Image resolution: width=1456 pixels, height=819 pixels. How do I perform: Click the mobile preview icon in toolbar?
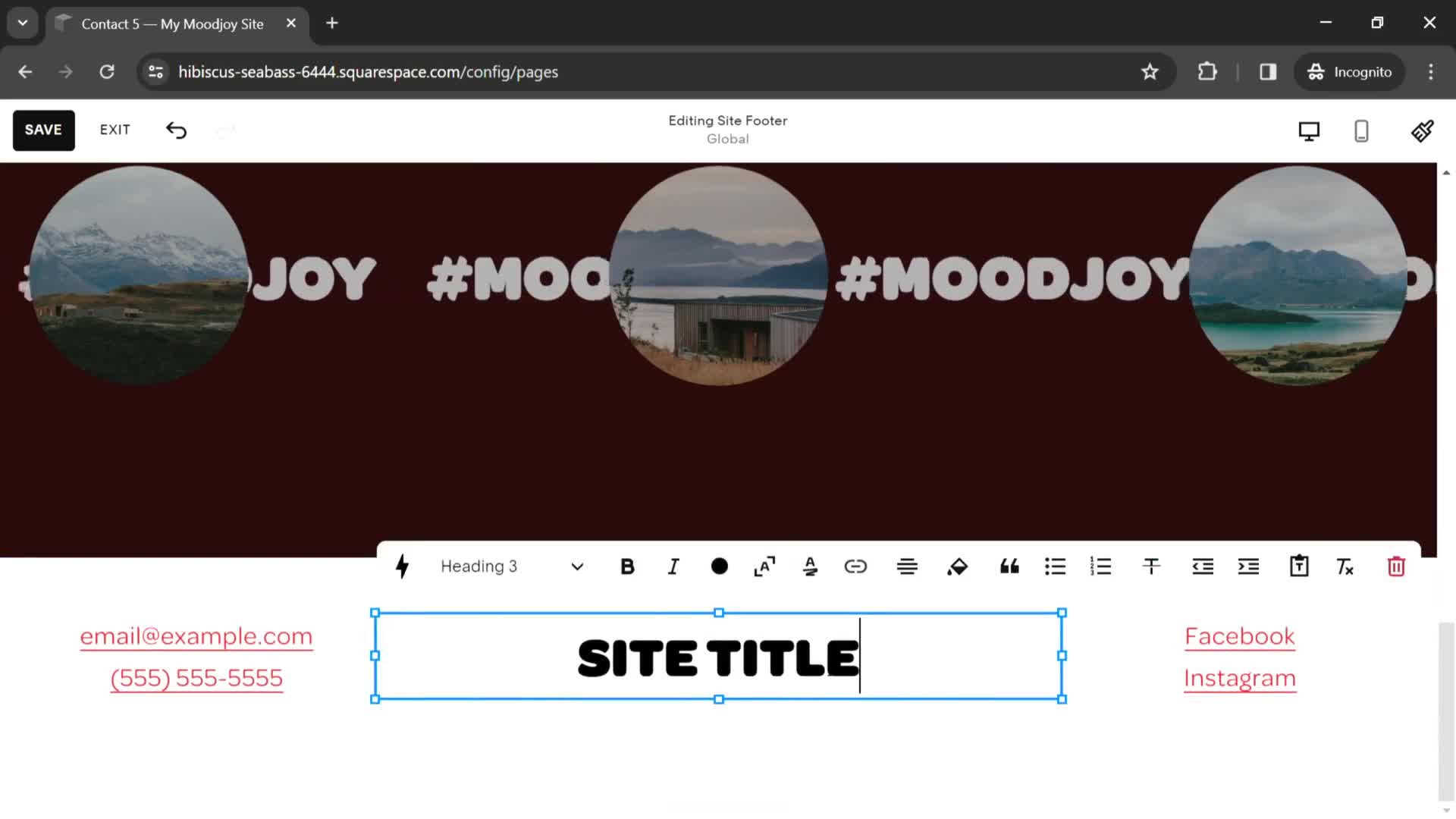[x=1361, y=131]
